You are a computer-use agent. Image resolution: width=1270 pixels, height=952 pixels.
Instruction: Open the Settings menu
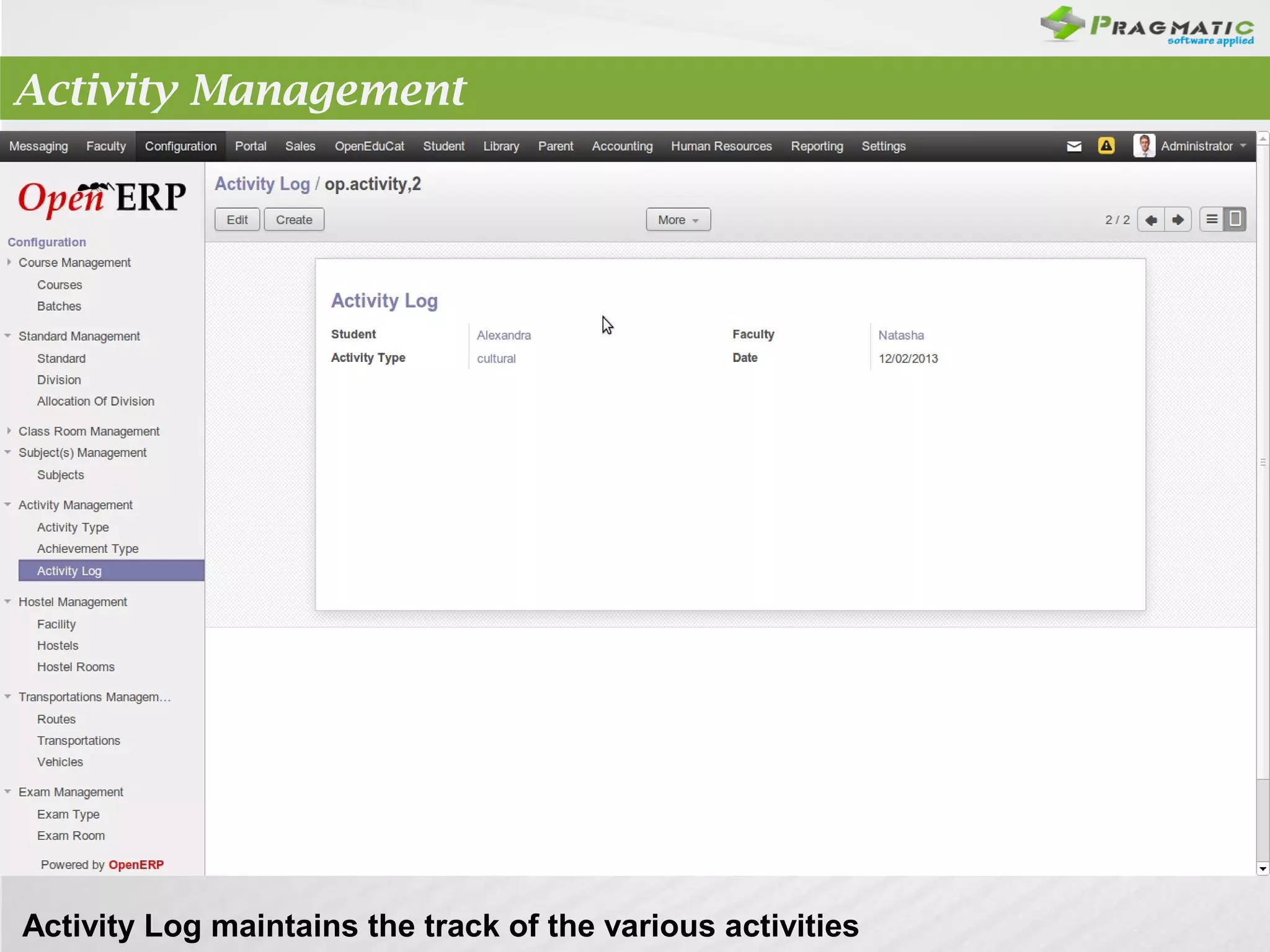coord(883,146)
